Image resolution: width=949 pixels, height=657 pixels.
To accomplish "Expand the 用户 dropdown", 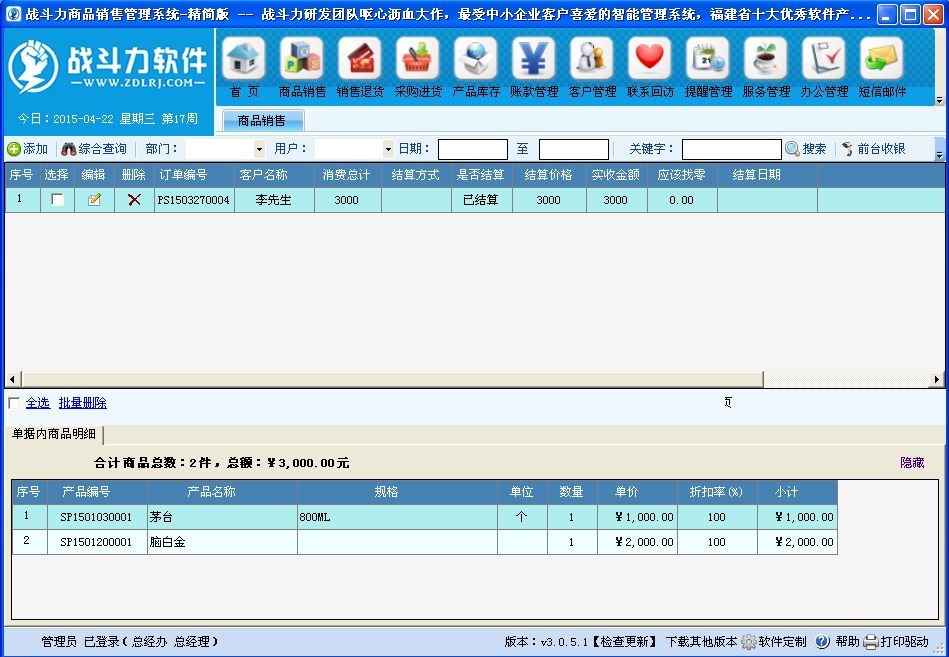I will click(x=388, y=149).
